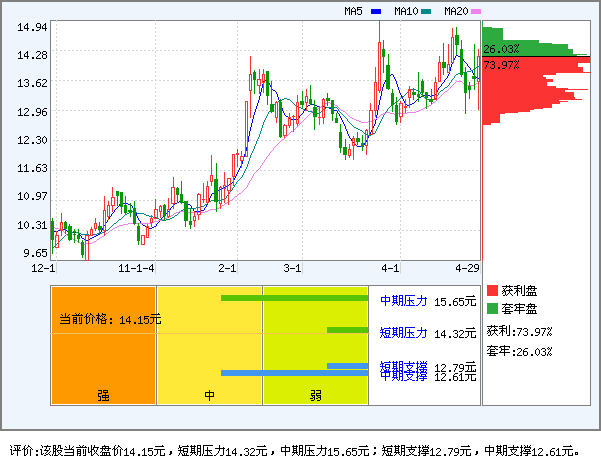Click the 73.97% label on chip distribution
Viewport: 601px width, 456px height.
pos(501,65)
